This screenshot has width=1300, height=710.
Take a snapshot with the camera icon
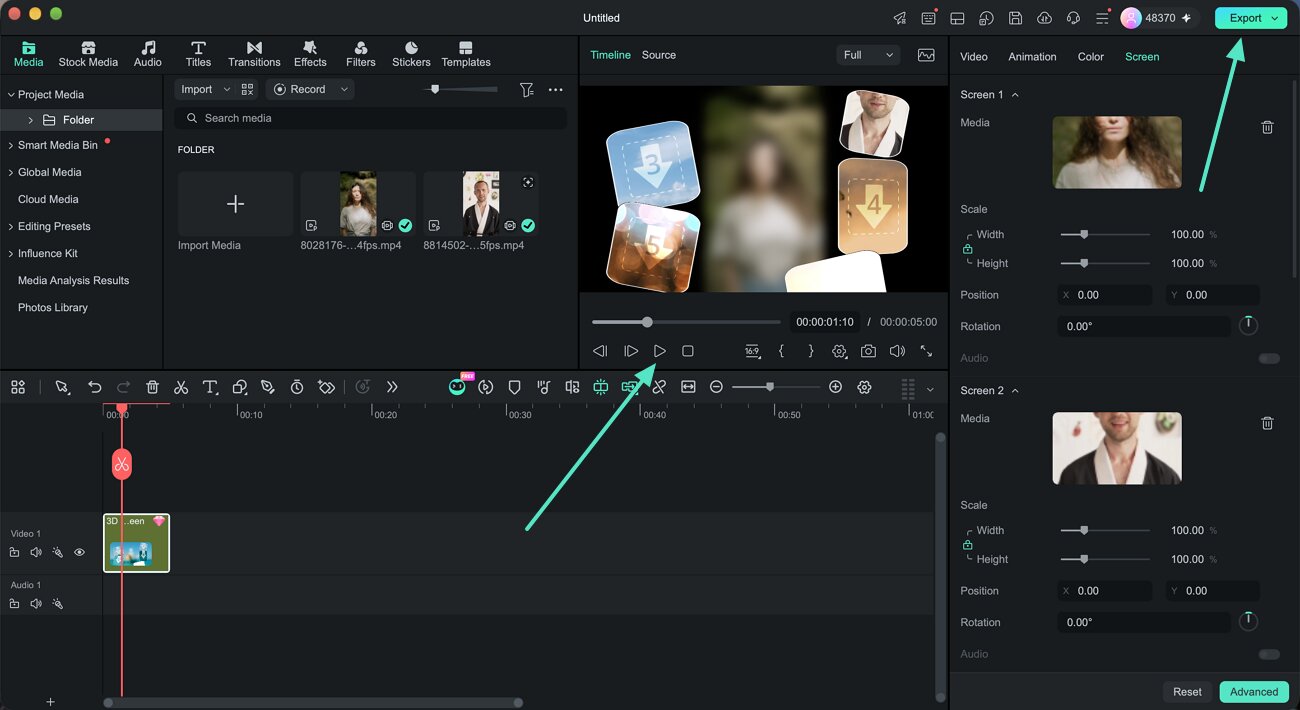tap(868, 351)
